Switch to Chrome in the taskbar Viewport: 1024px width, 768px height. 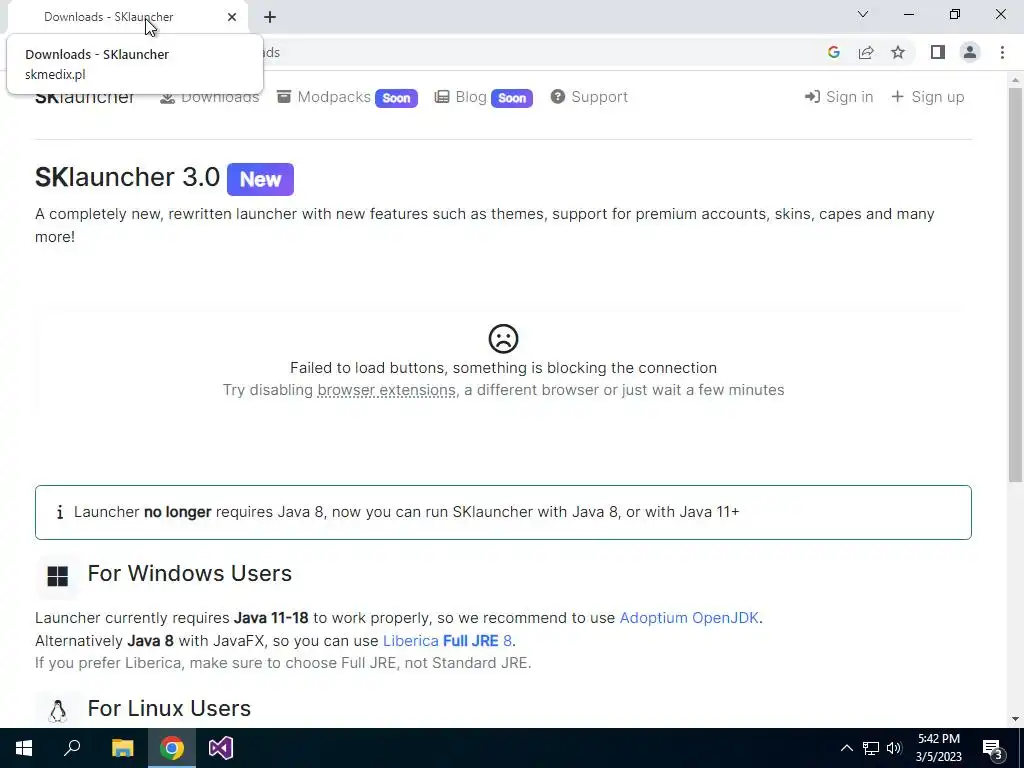coord(172,748)
